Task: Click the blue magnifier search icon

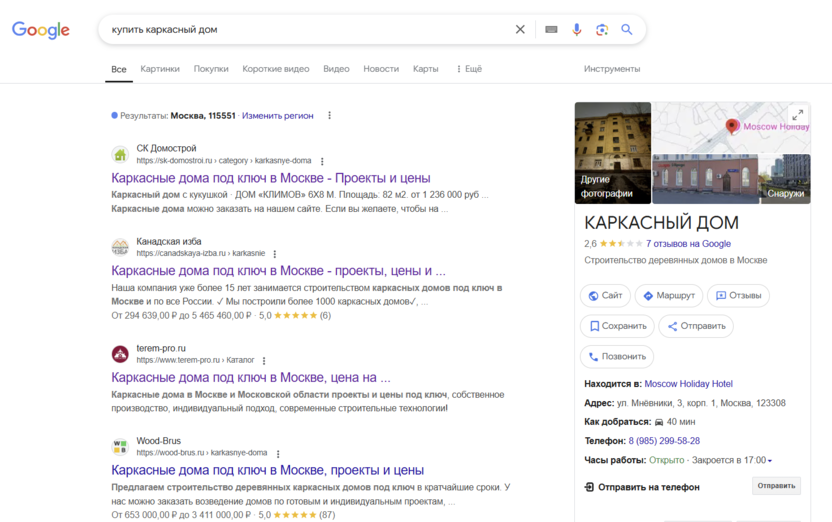Action: click(627, 30)
